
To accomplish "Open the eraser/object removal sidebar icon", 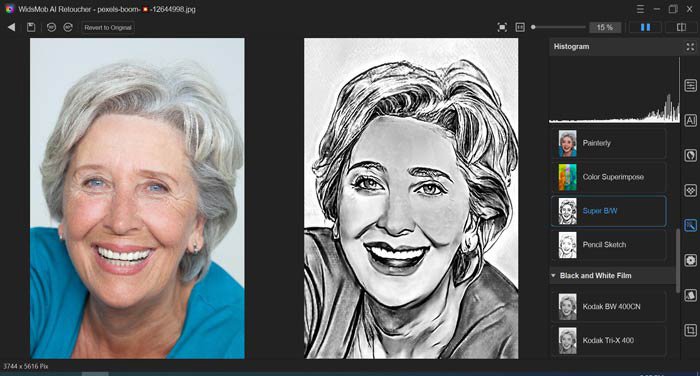I will (x=691, y=295).
